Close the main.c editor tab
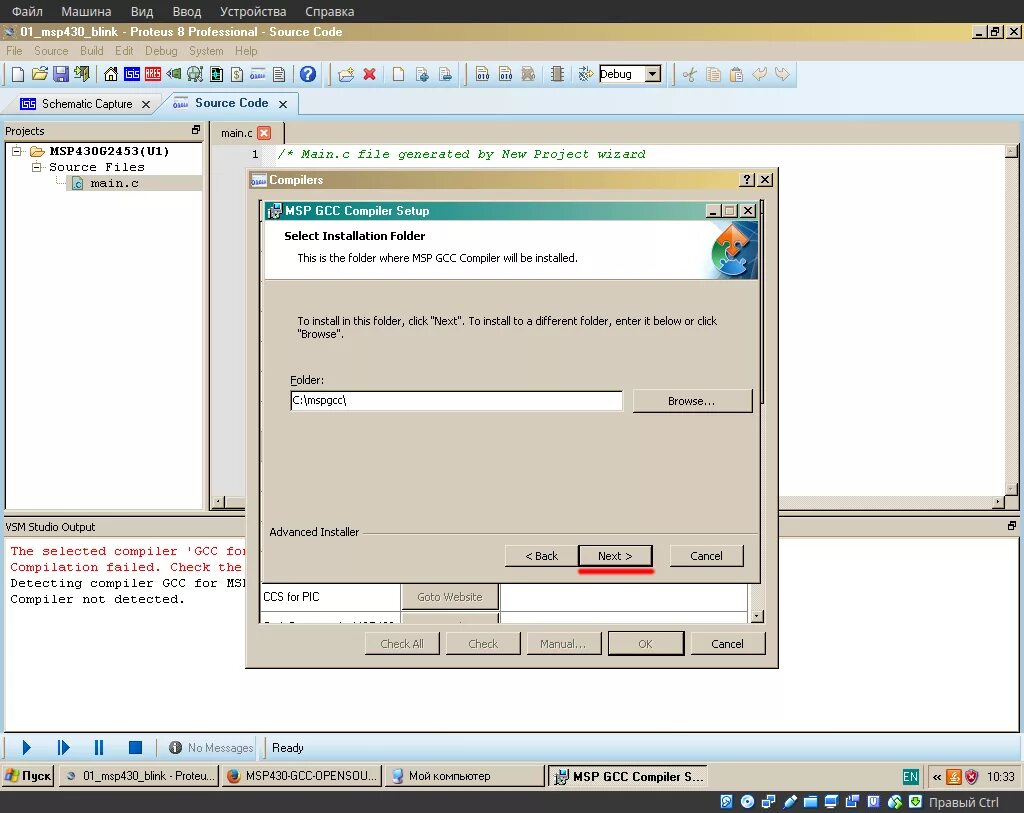 click(264, 133)
